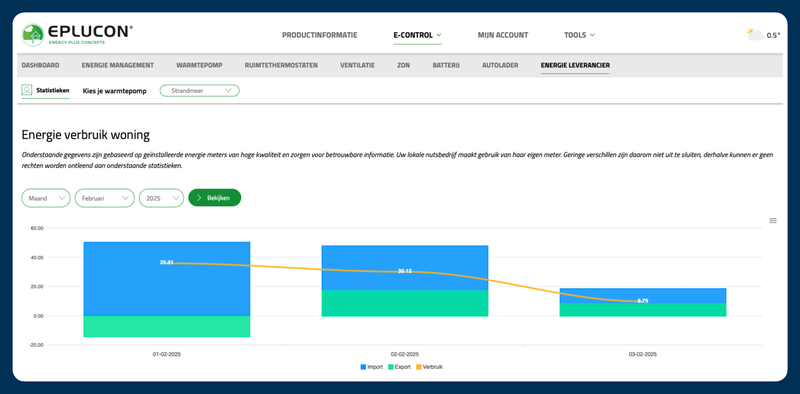Click the Eplucon house logo icon
The height and width of the screenshot is (394, 800).
(x=33, y=35)
